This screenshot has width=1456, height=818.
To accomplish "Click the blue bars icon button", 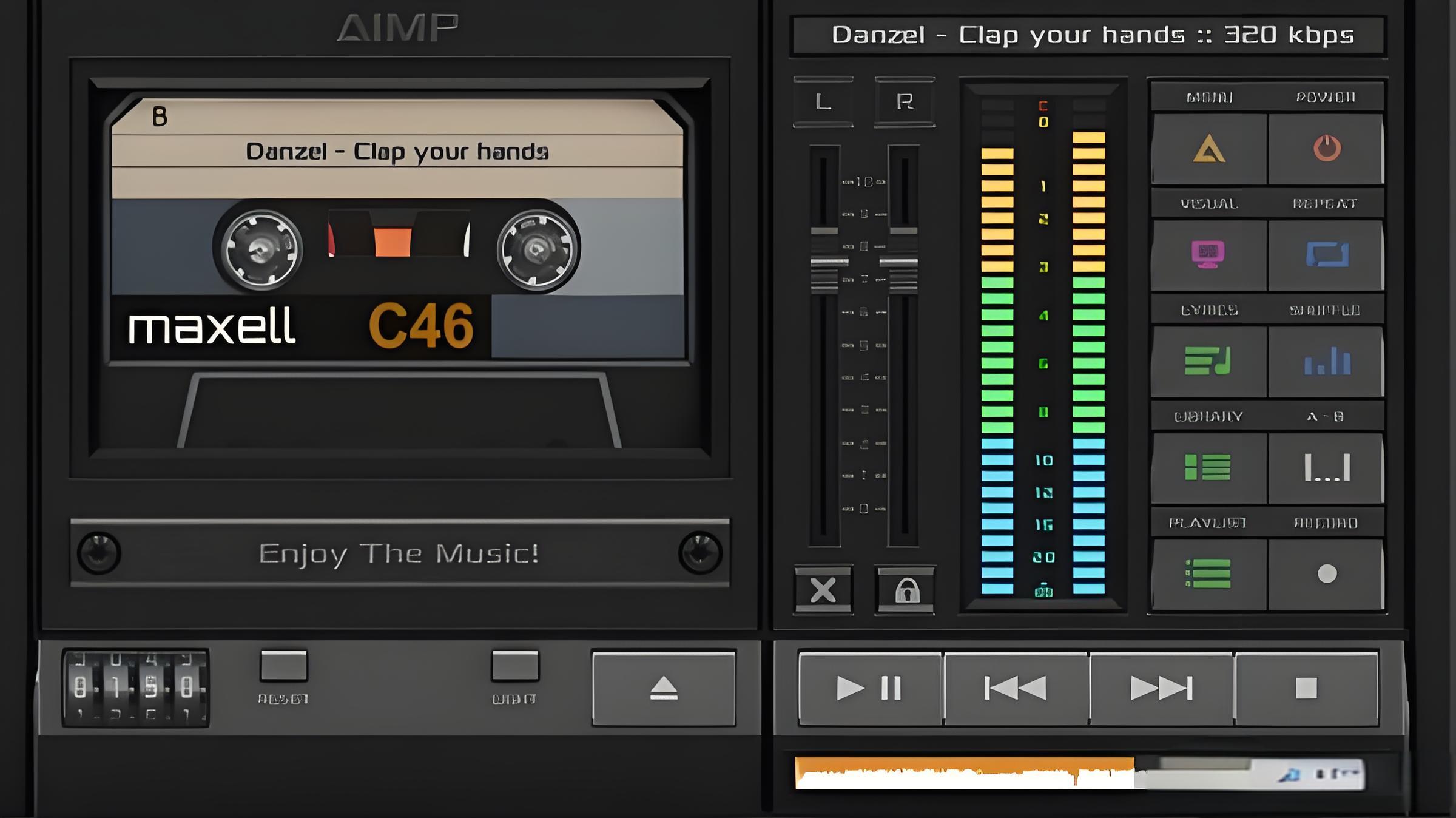I will (x=1326, y=362).
